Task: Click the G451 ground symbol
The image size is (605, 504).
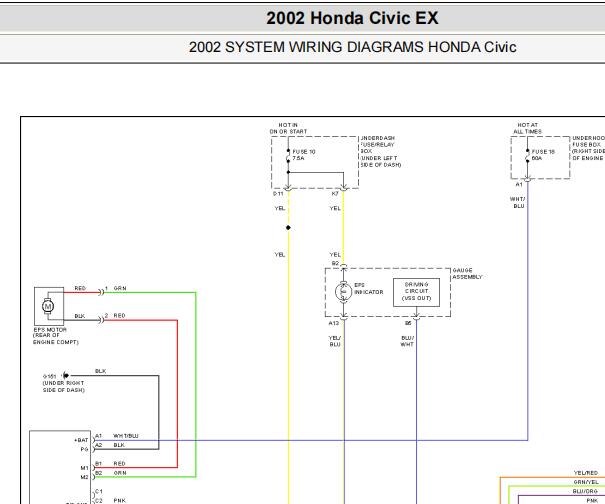Action: click(x=66, y=375)
